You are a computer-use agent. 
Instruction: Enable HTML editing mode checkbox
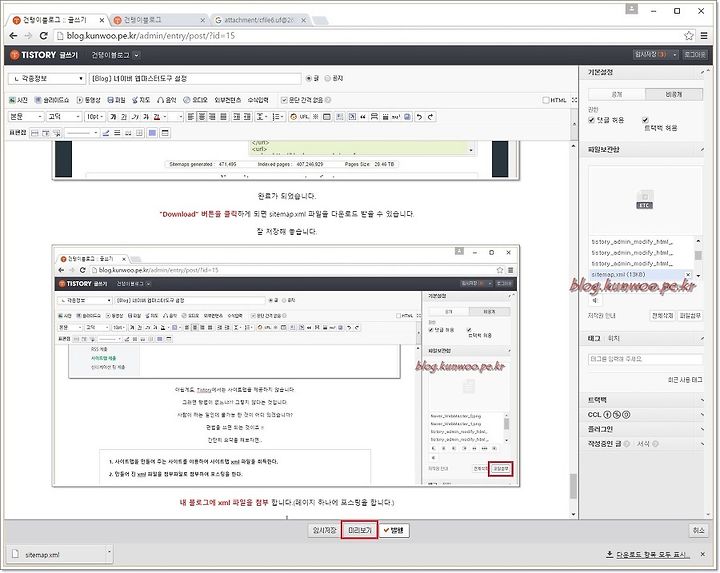tap(546, 100)
